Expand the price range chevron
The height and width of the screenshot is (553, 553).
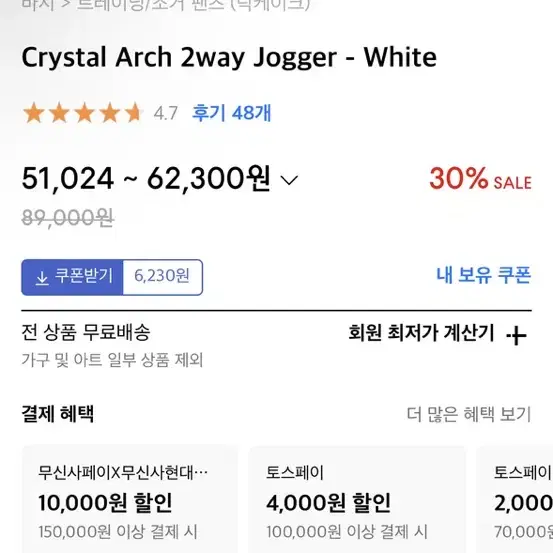pyautogui.click(x=289, y=180)
